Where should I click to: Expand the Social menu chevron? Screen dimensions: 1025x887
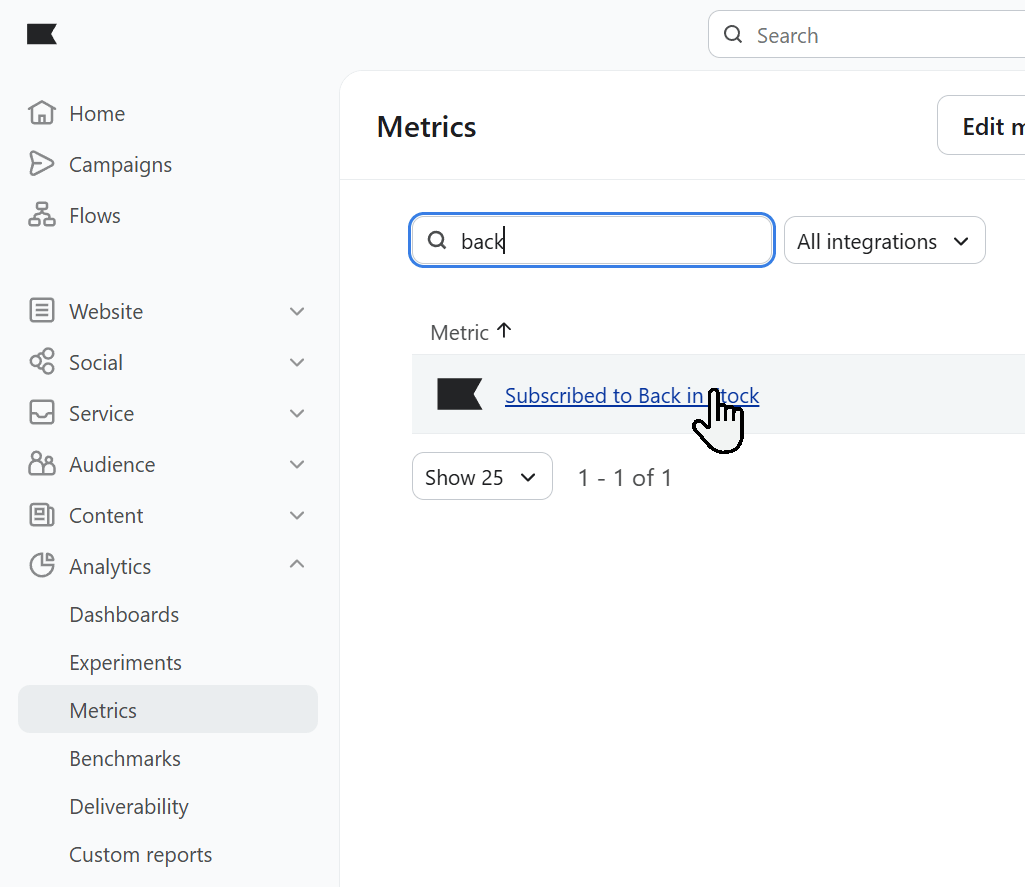(297, 362)
